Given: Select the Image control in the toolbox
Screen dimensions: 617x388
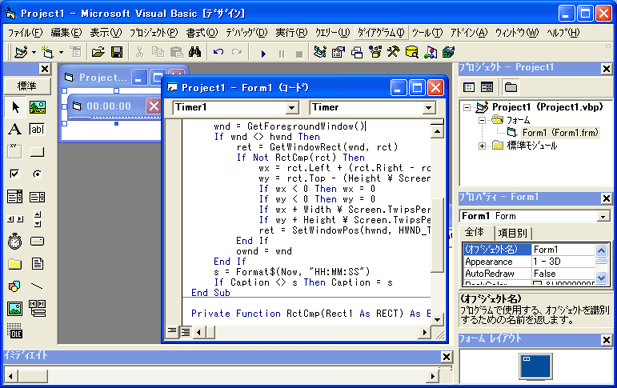Looking at the screenshot, I should coord(15,309).
